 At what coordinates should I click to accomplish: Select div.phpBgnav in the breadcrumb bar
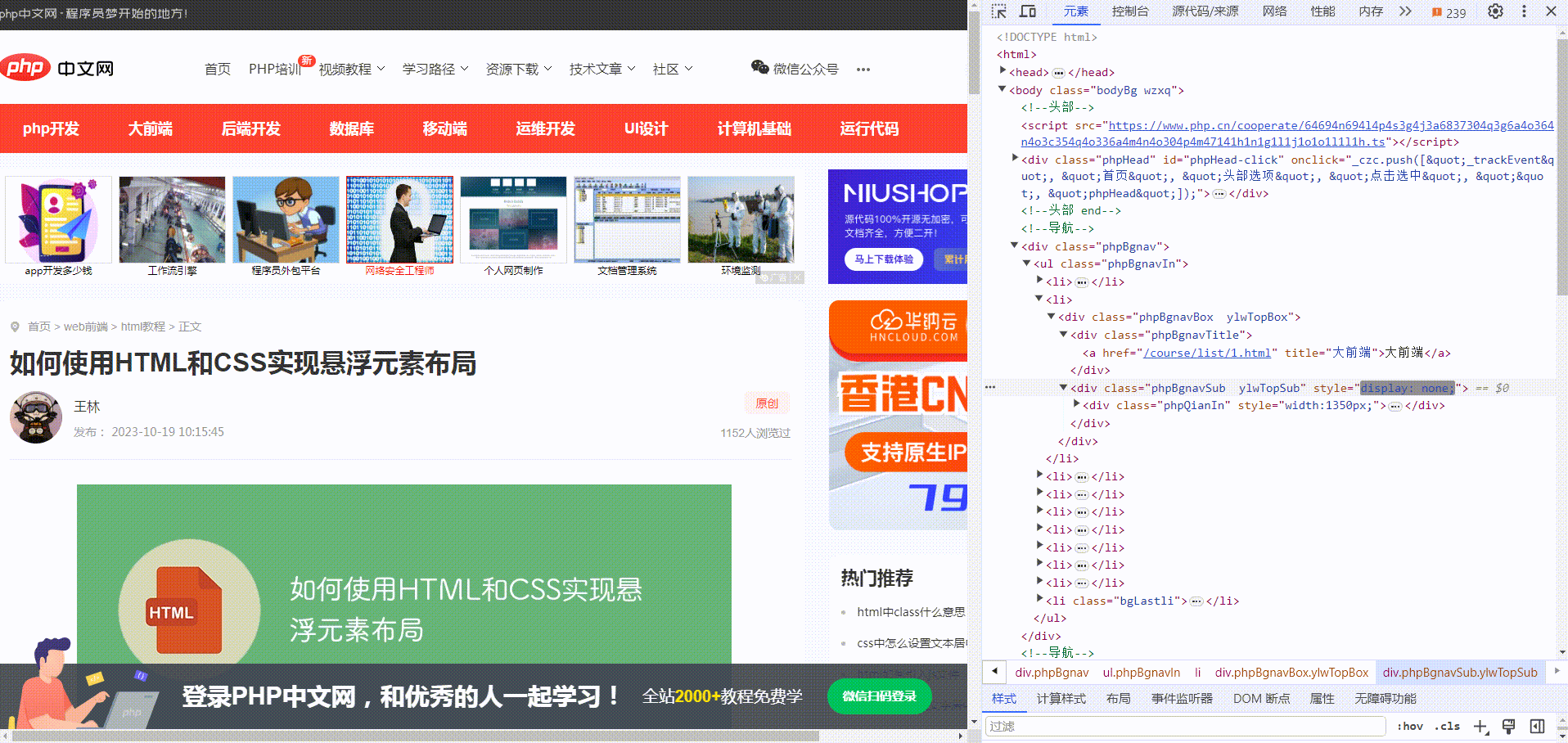pyautogui.click(x=1052, y=673)
